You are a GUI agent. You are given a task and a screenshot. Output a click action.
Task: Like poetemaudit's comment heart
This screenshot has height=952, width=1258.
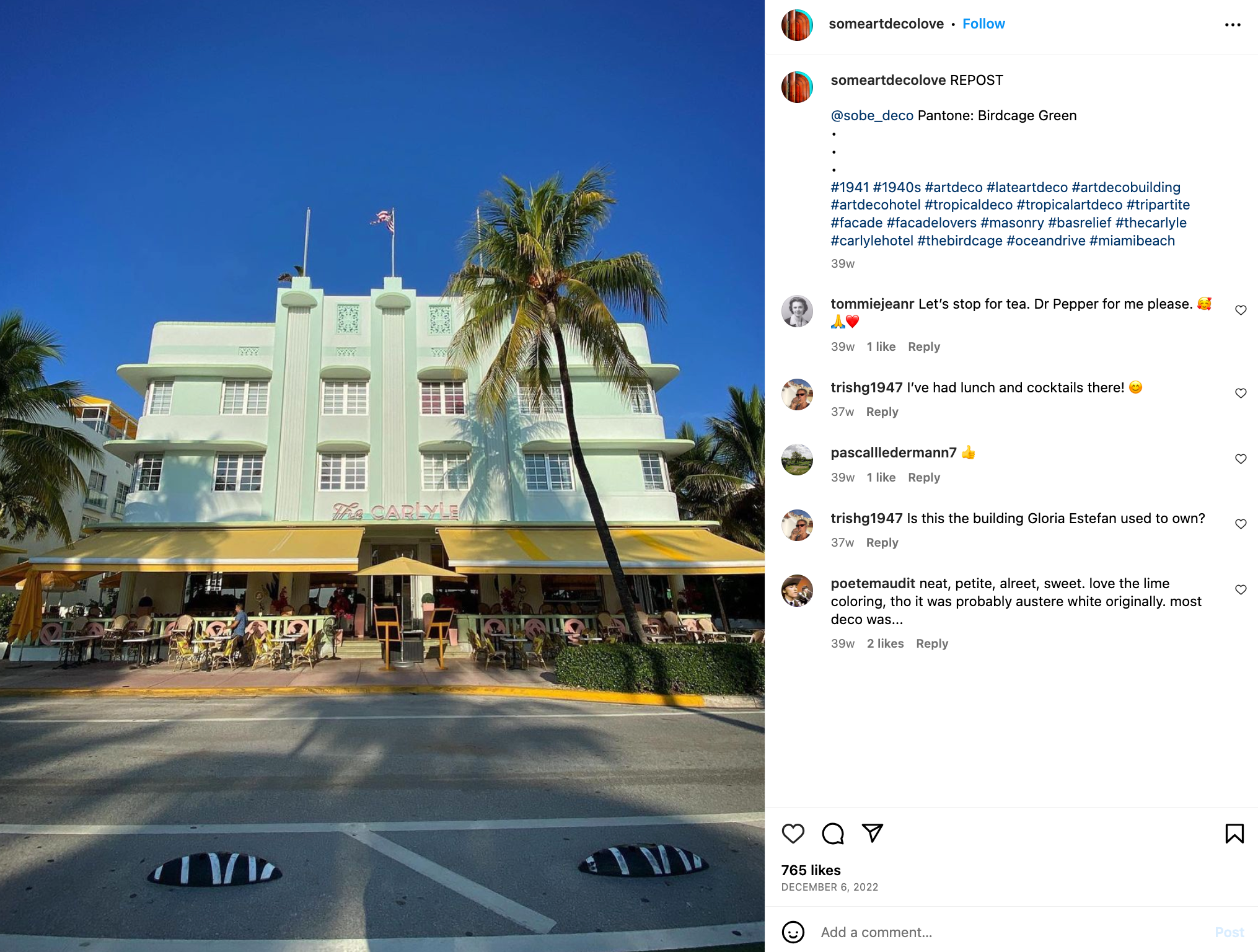(1241, 589)
